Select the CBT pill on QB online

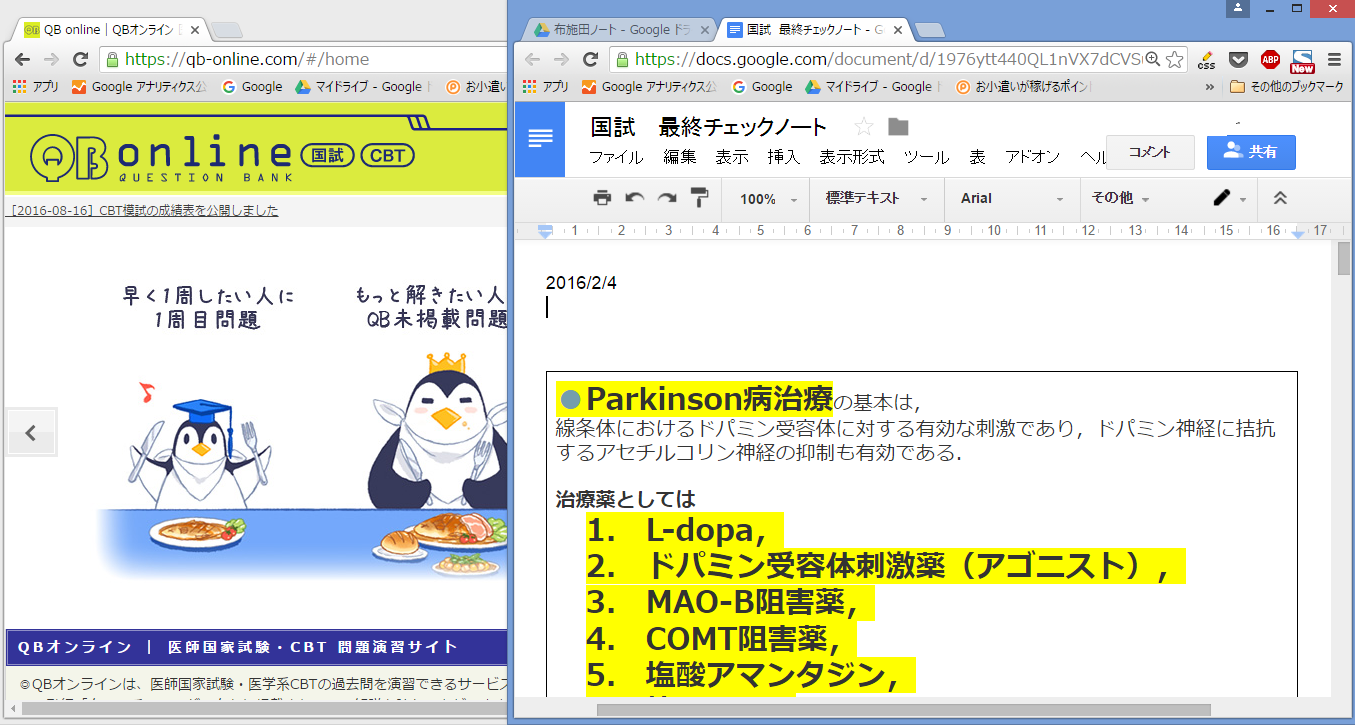coord(387,156)
